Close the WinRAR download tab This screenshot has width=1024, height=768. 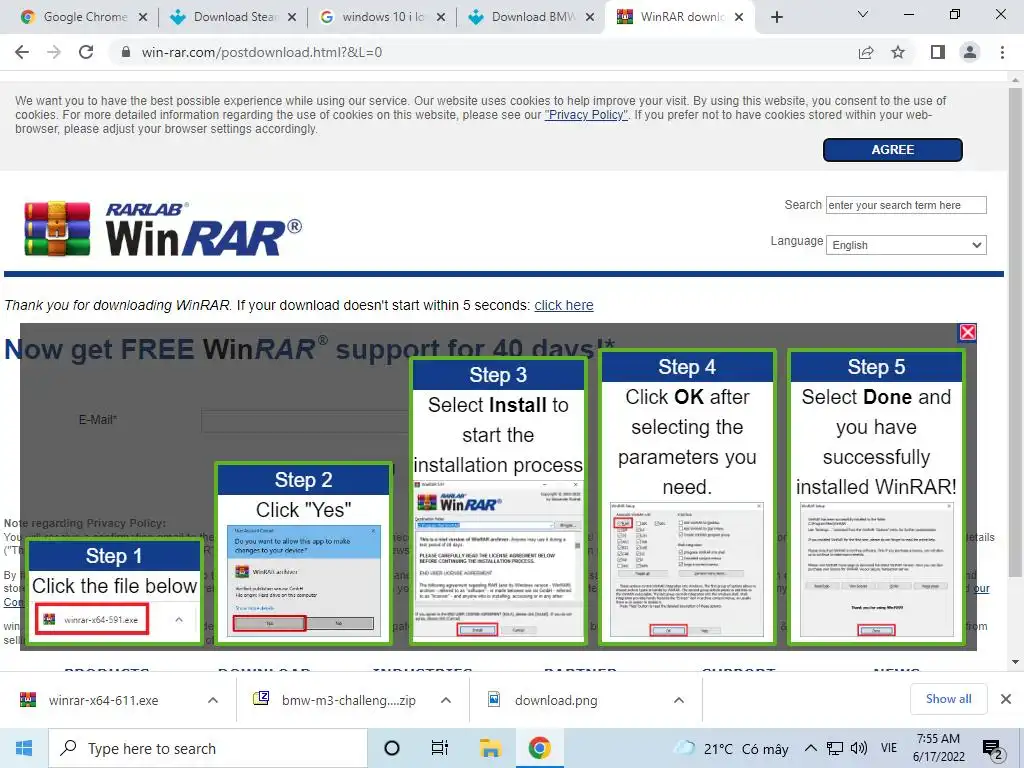tap(739, 17)
